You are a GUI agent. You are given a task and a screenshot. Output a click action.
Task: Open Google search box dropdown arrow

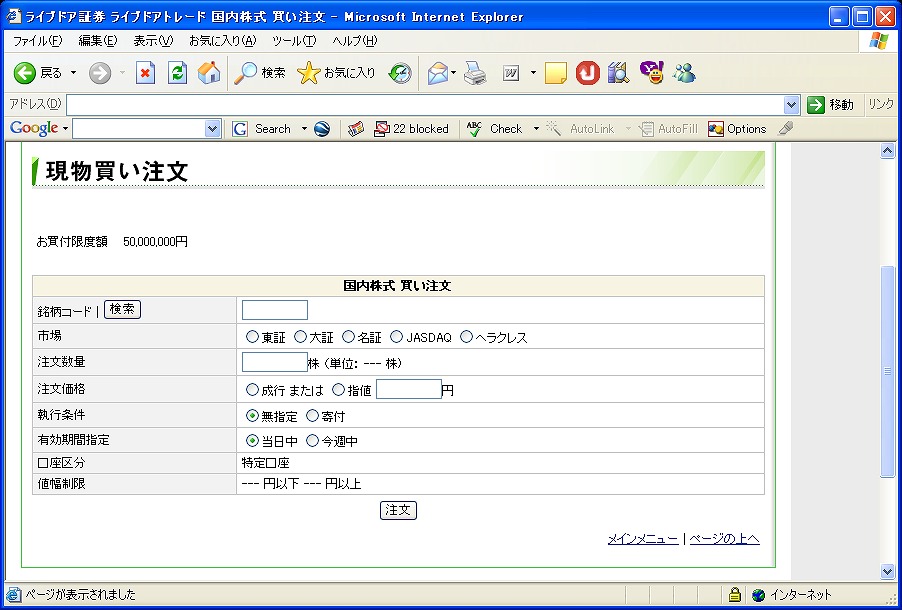tap(213, 129)
